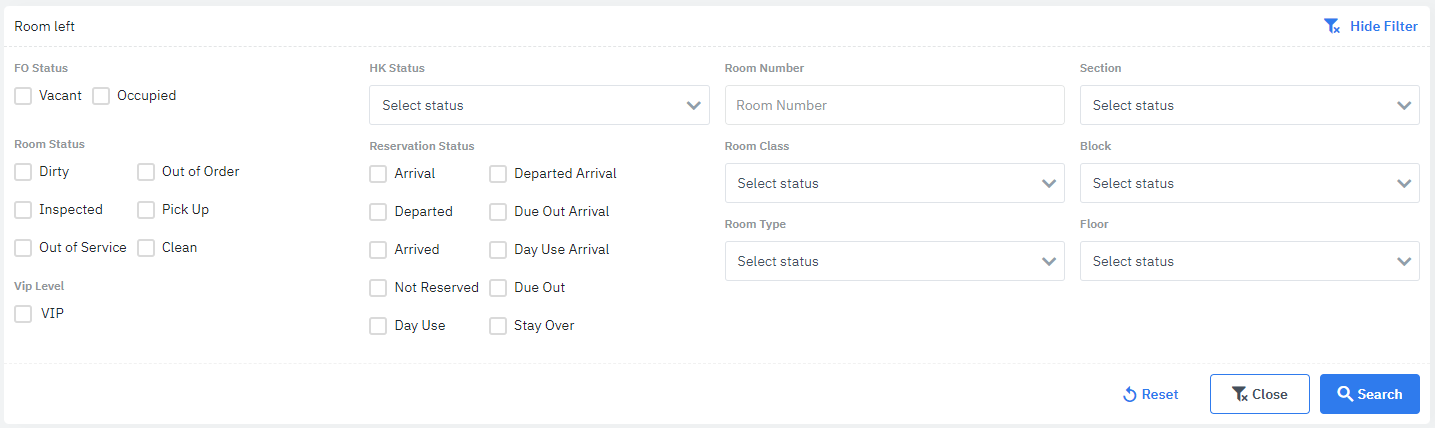1435x428 pixels.
Task: Check the Out of Order option
Action: 146,172
